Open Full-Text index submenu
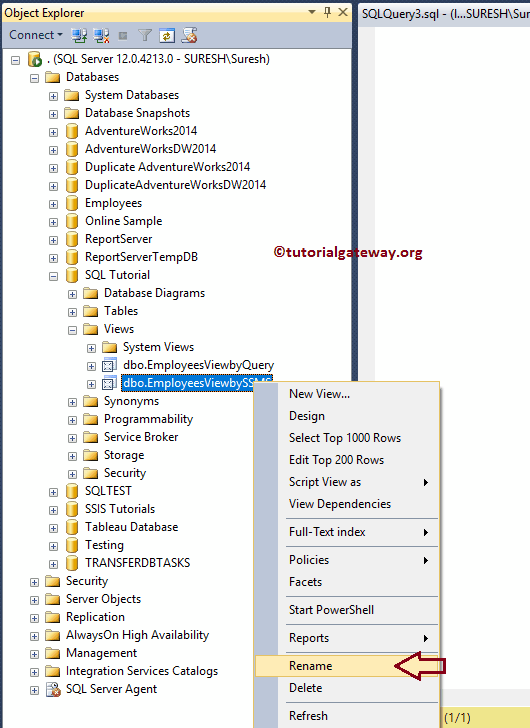 [346, 532]
